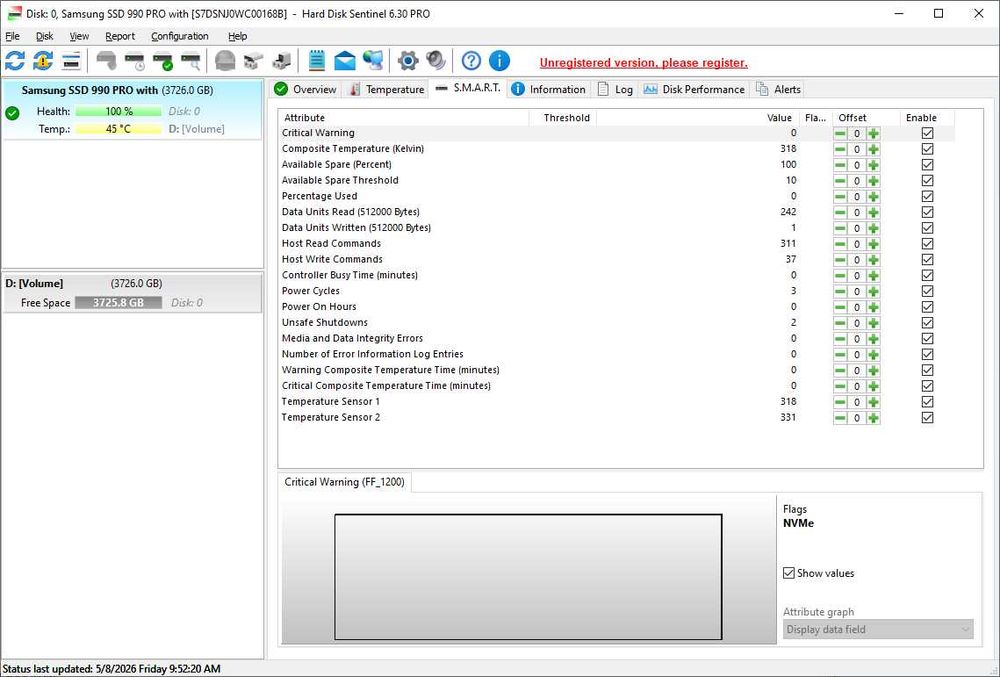Click the refresh icon with yellow warning sign
Image resolution: width=1000 pixels, height=677 pixels.
point(43,61)
